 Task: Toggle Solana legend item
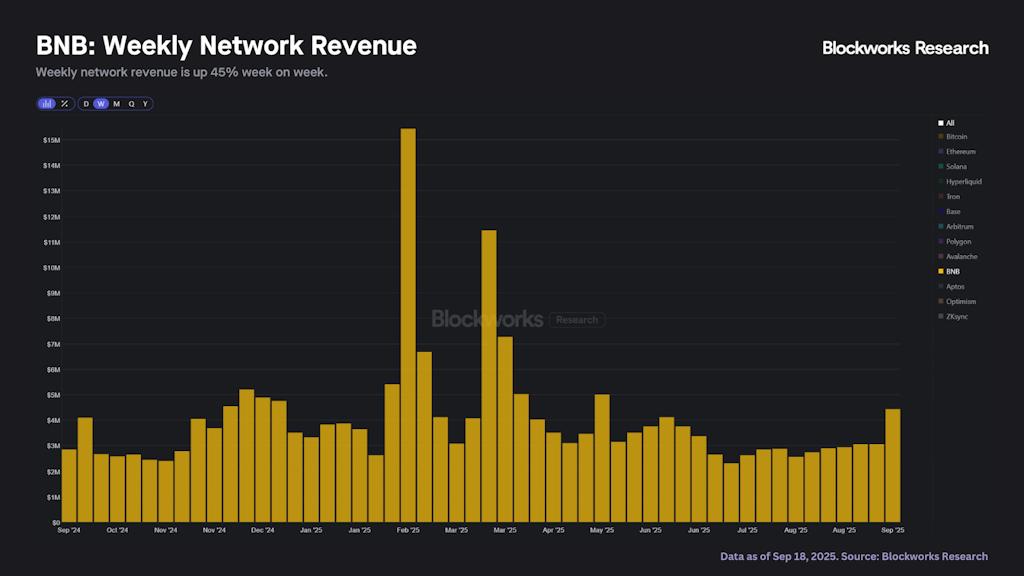956,167
